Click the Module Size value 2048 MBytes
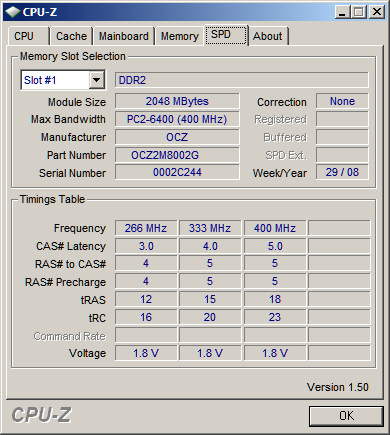Viewport: 390px width, 435px height. pyautogui.click(x=177, y=101)
